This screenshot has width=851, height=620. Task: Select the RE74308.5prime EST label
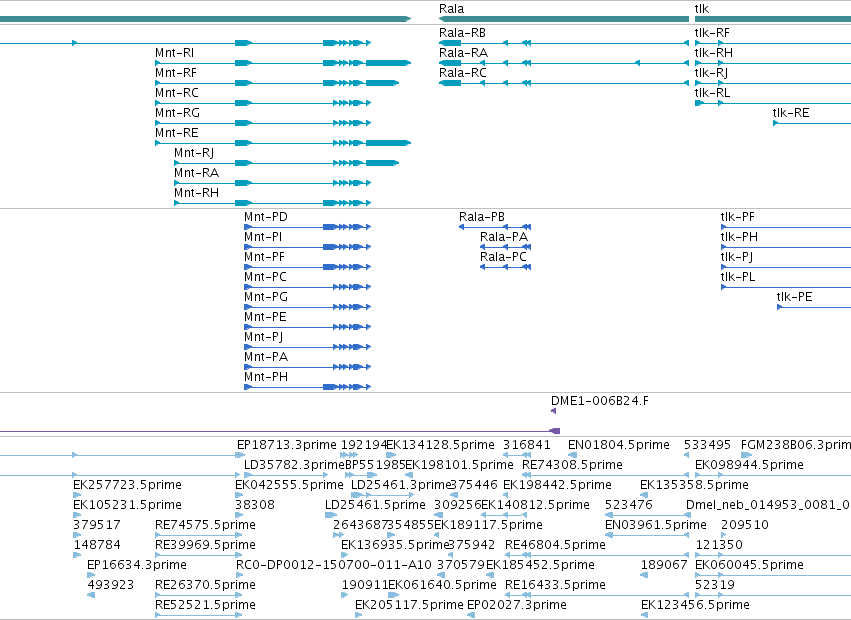[x=572, y=465]
